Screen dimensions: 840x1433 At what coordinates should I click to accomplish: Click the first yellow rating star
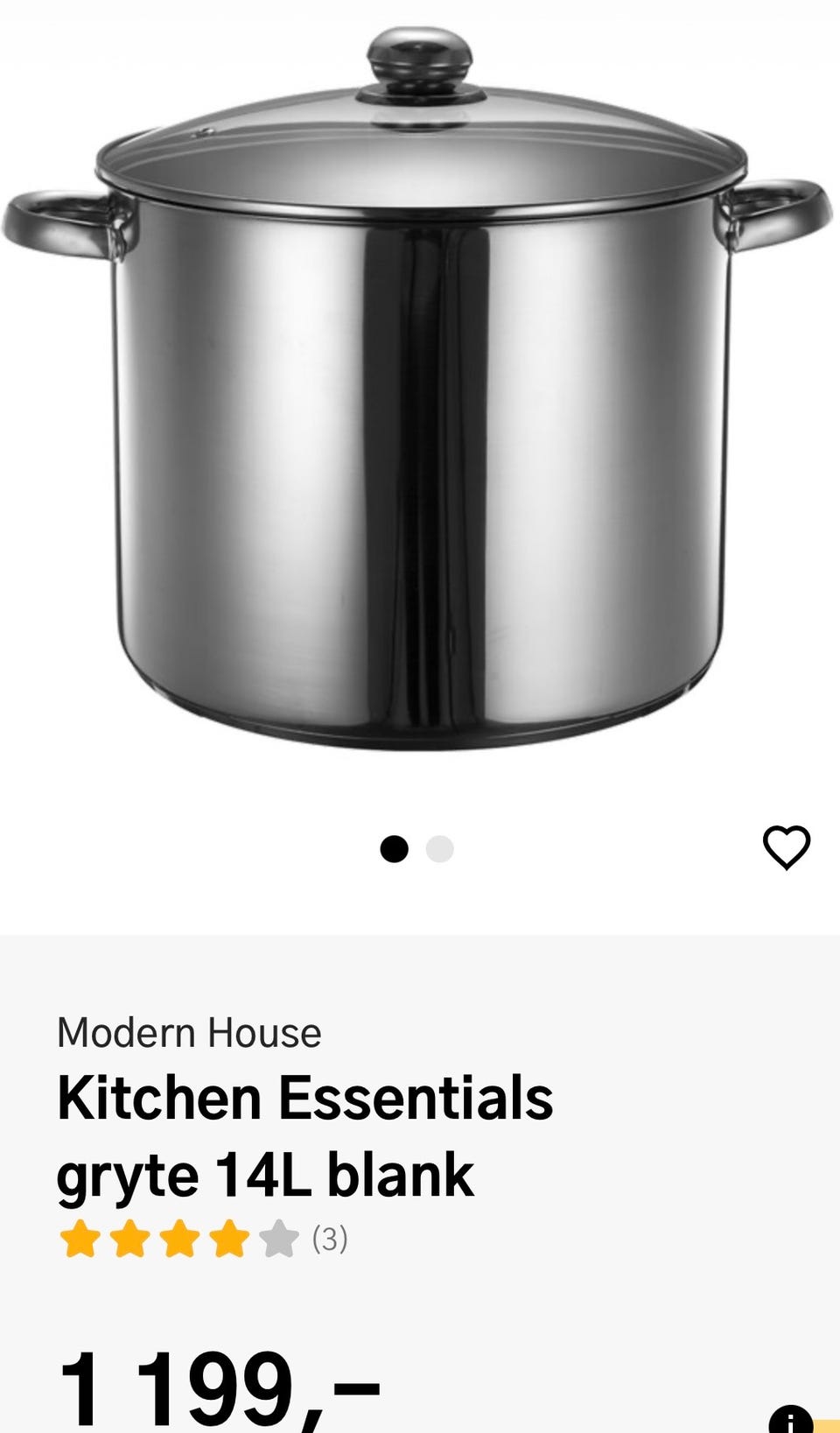point(80,1239)
